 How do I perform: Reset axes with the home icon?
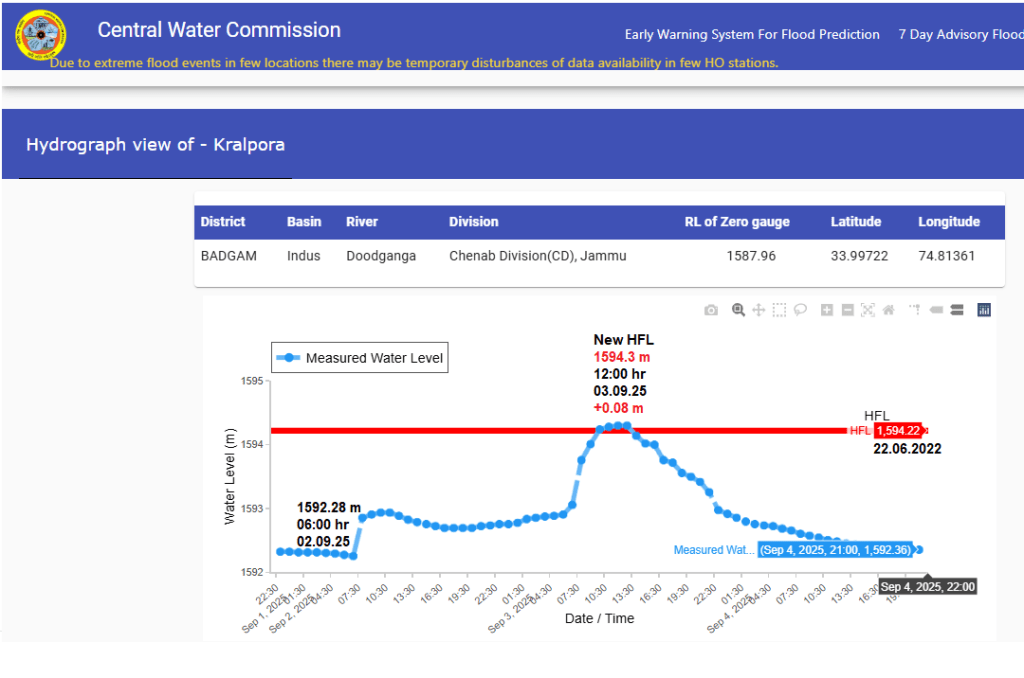click(888, 310)
